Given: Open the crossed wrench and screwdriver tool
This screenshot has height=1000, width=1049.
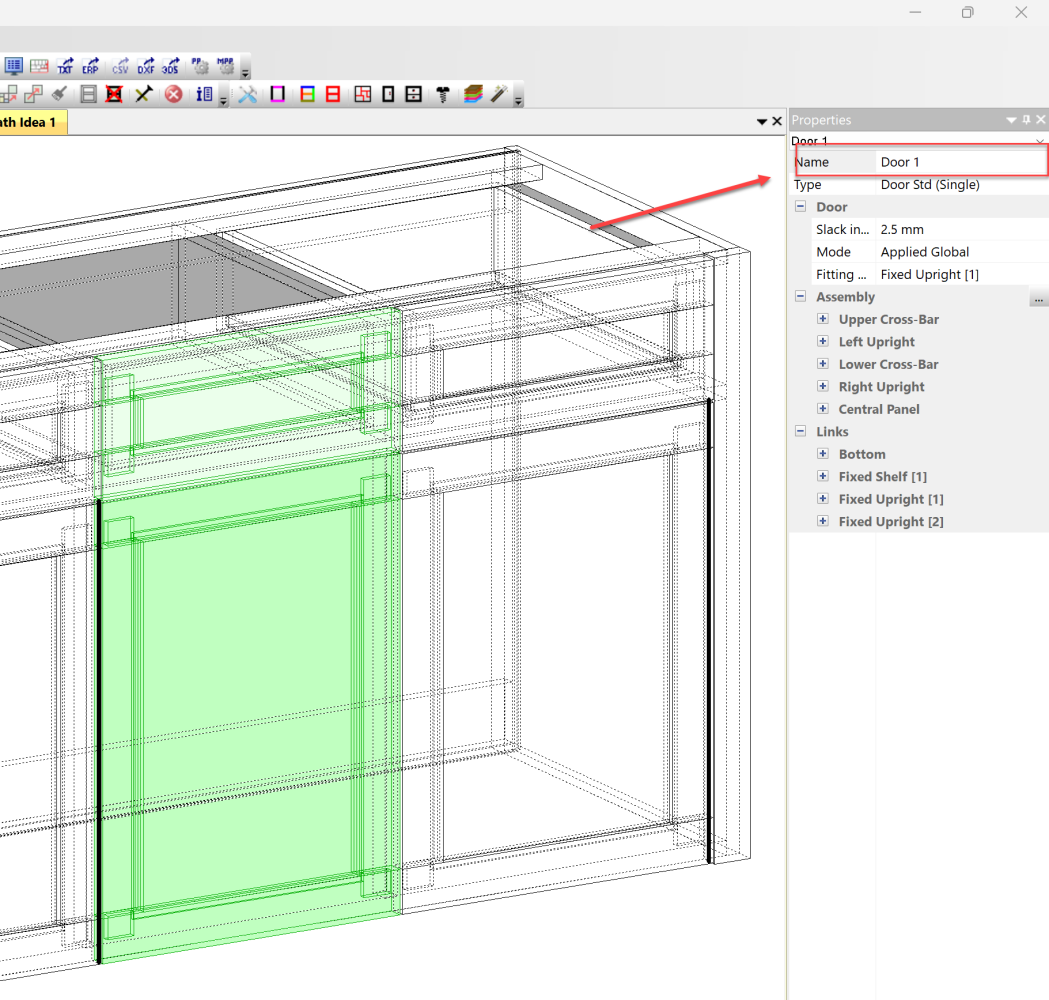Looking at the screenshot, I should (x=248, y=94).
